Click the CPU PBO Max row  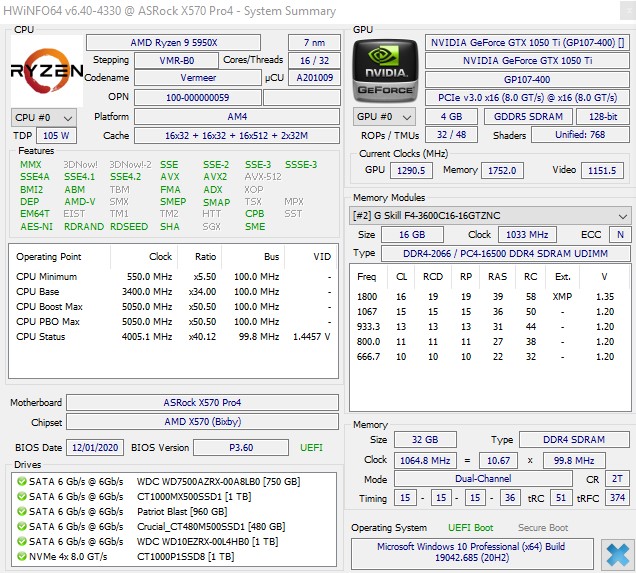[174, 322]
